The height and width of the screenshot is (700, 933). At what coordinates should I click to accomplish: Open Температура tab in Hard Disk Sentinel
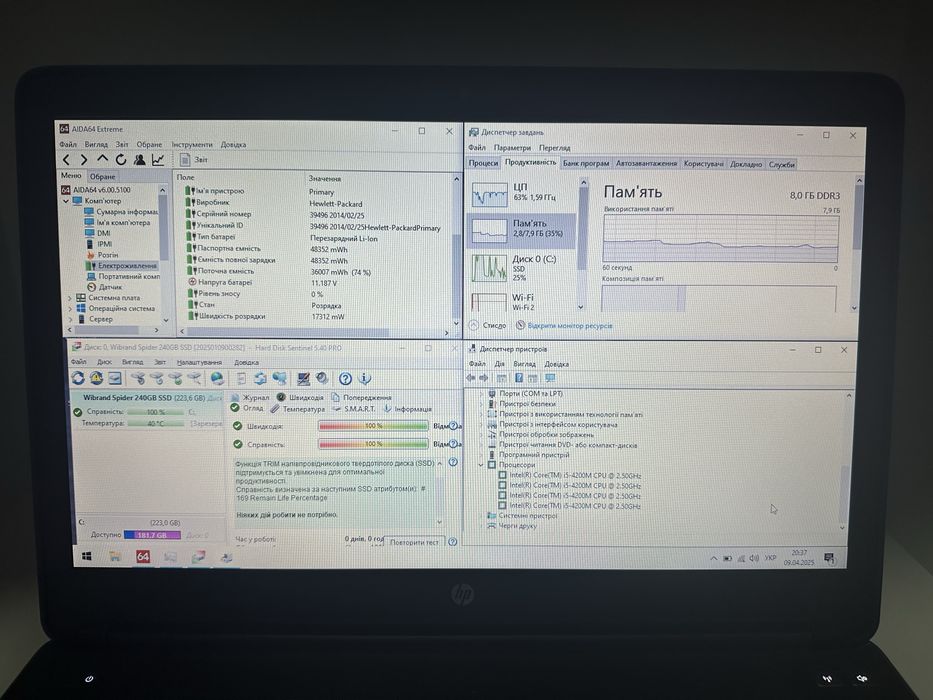point(298,409)
